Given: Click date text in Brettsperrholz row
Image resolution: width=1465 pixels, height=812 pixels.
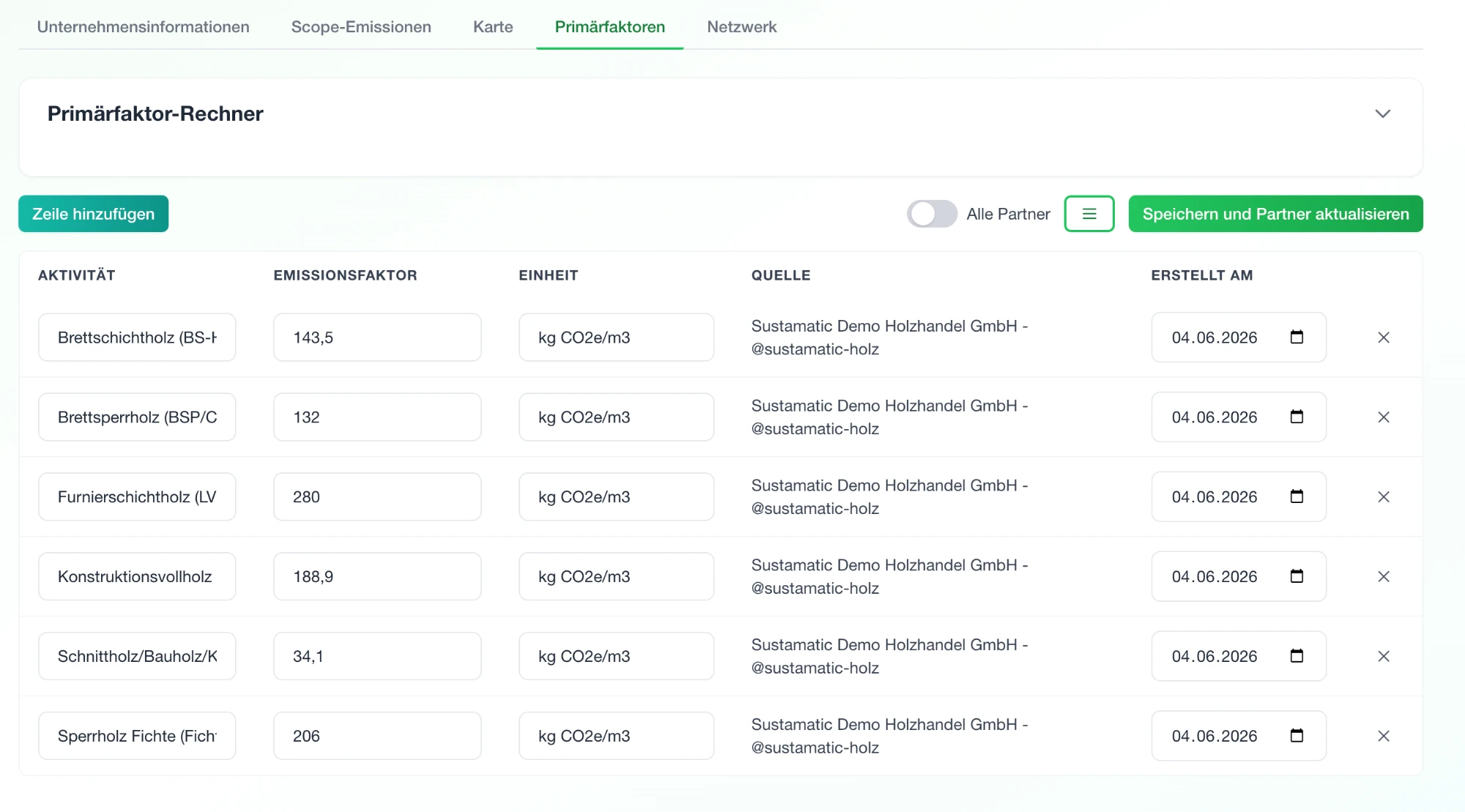Looking at the screenshot, I should tap(1214, 417).
